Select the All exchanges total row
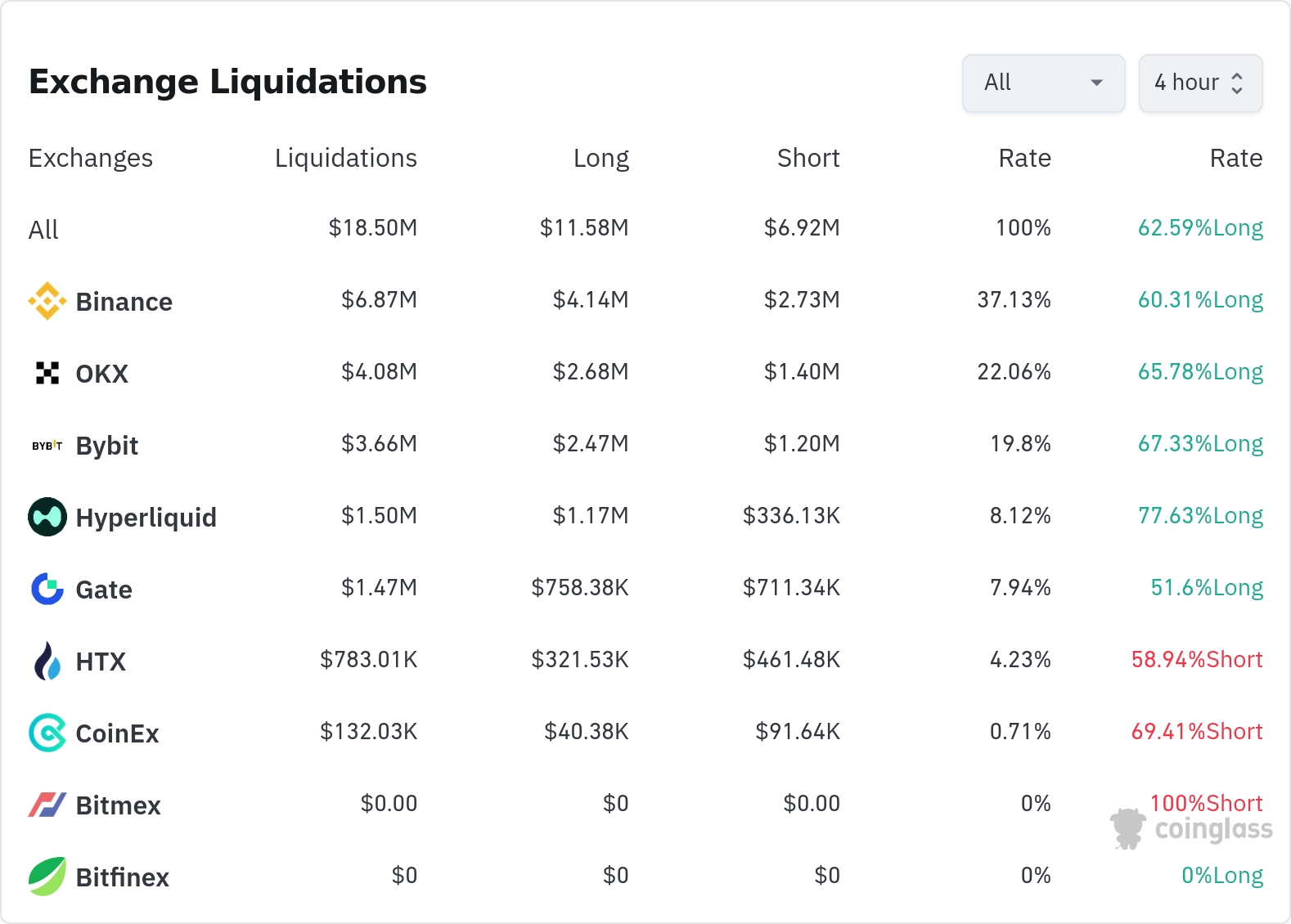Viewport: 1291px width, 924px height. [44, 230]
